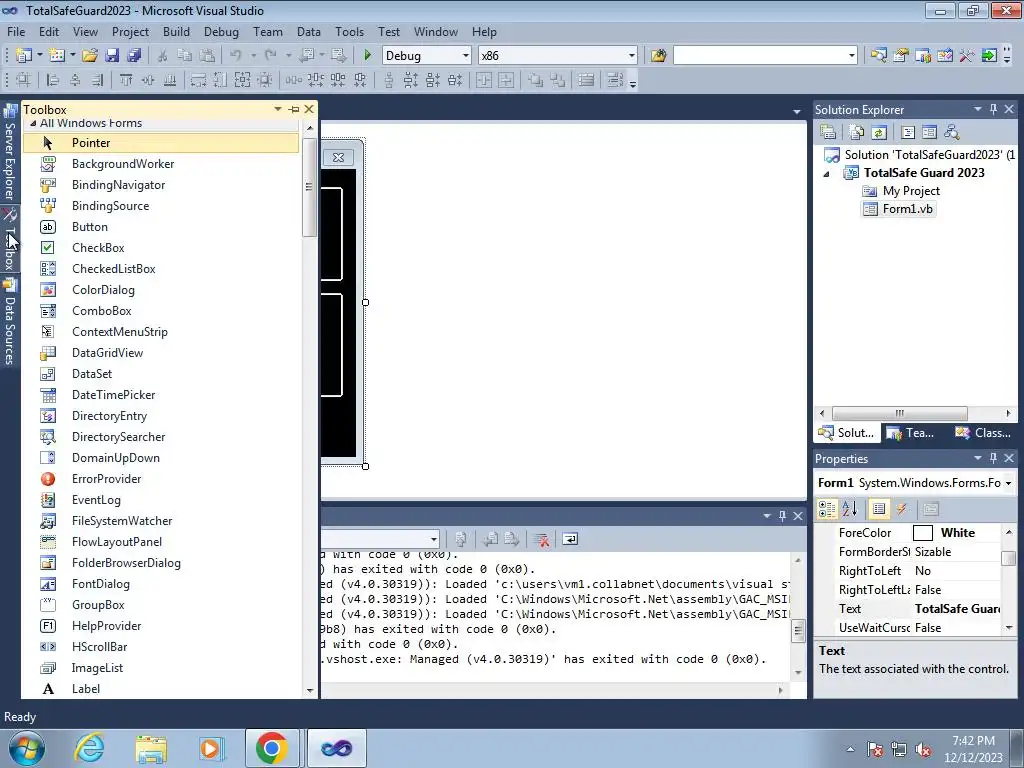The width and height of the screenshot is (1024, 768).
Task: Open the New Project icon dropdown arrow
Action: [39, 56]
